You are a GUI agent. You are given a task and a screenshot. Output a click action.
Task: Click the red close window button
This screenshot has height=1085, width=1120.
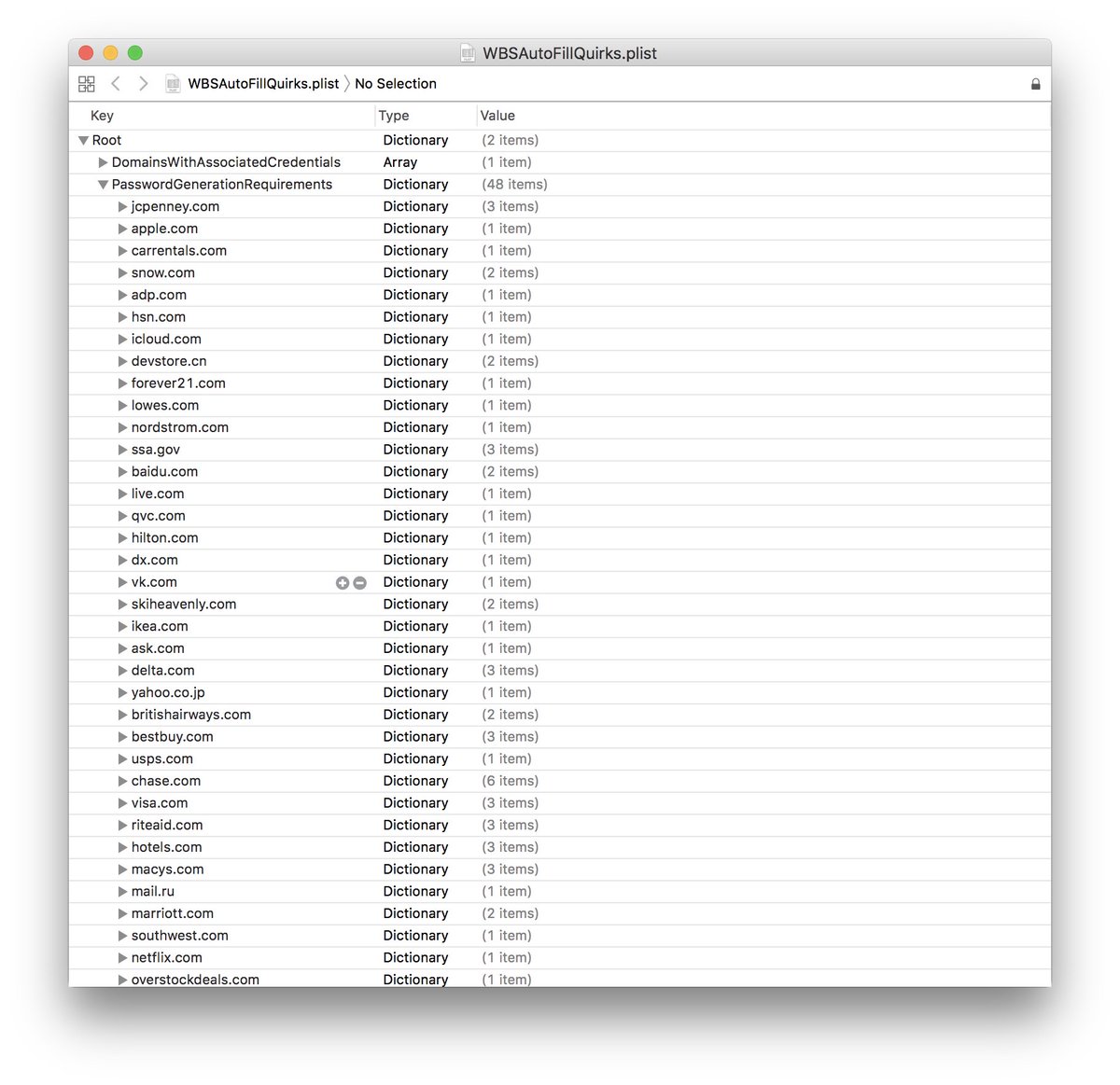pyautogui.click(x=86, y=53)
